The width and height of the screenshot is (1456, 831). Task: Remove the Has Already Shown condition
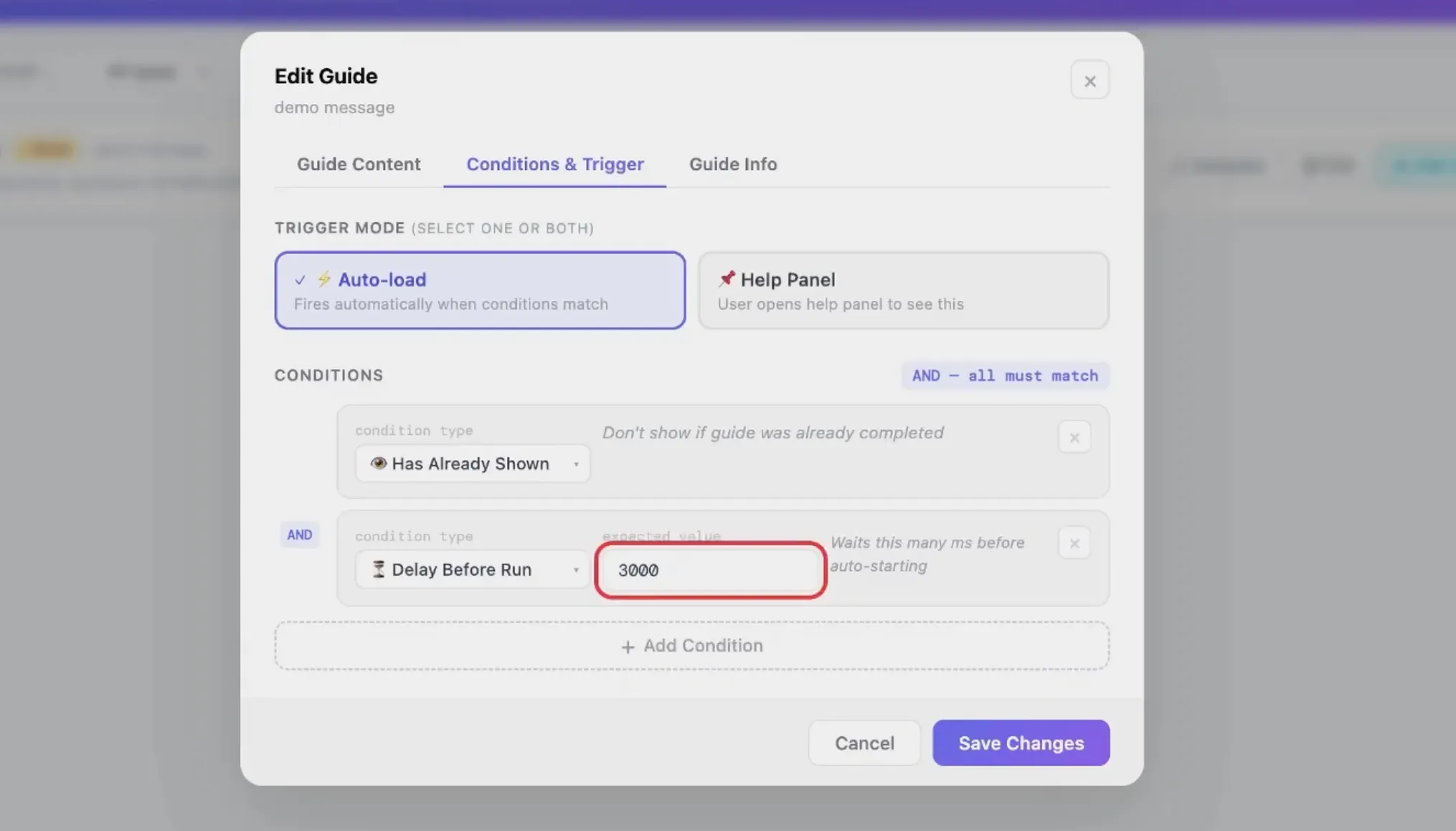click(1074, 438)
